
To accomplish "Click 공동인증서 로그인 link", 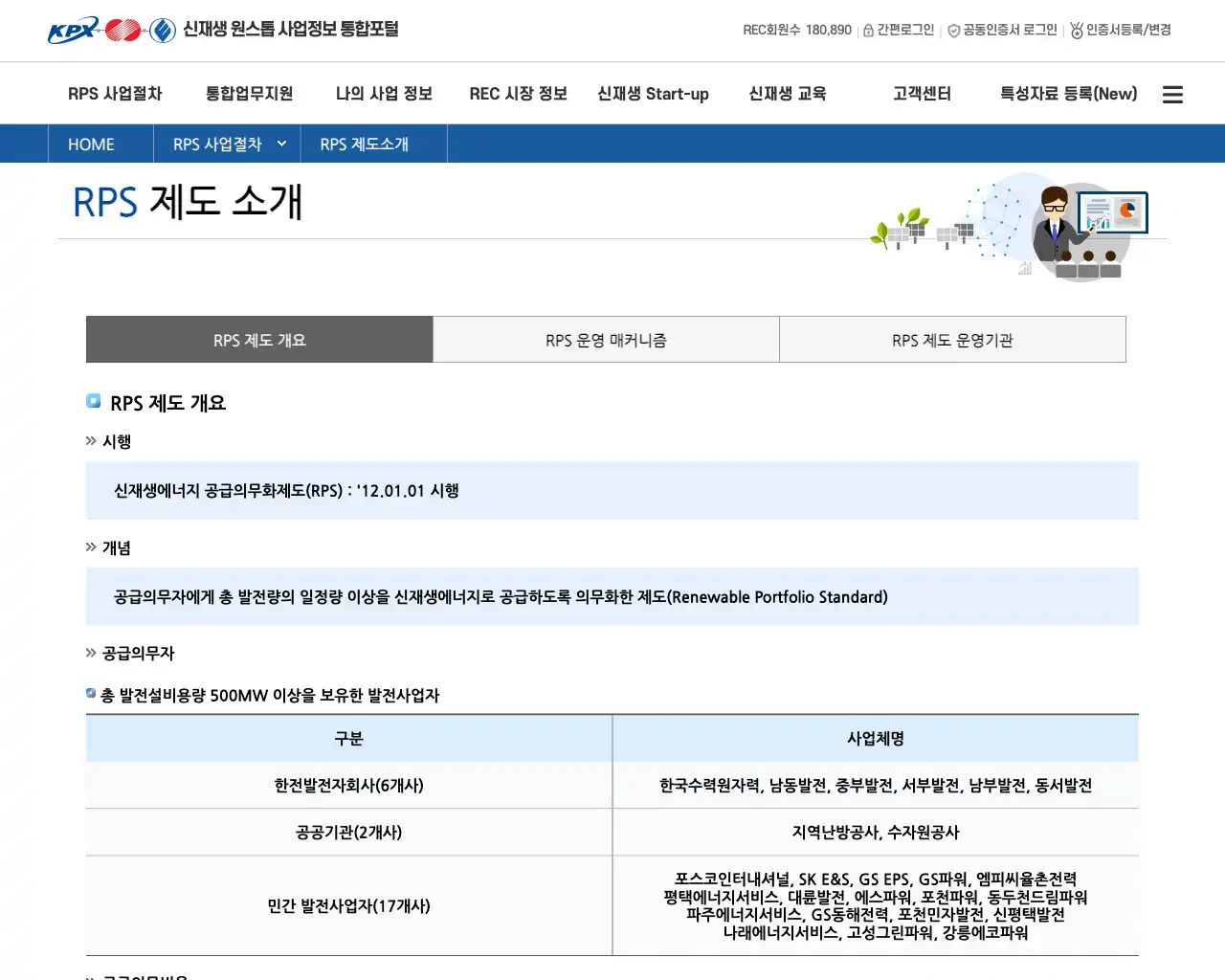I will tap(1010, 31).
